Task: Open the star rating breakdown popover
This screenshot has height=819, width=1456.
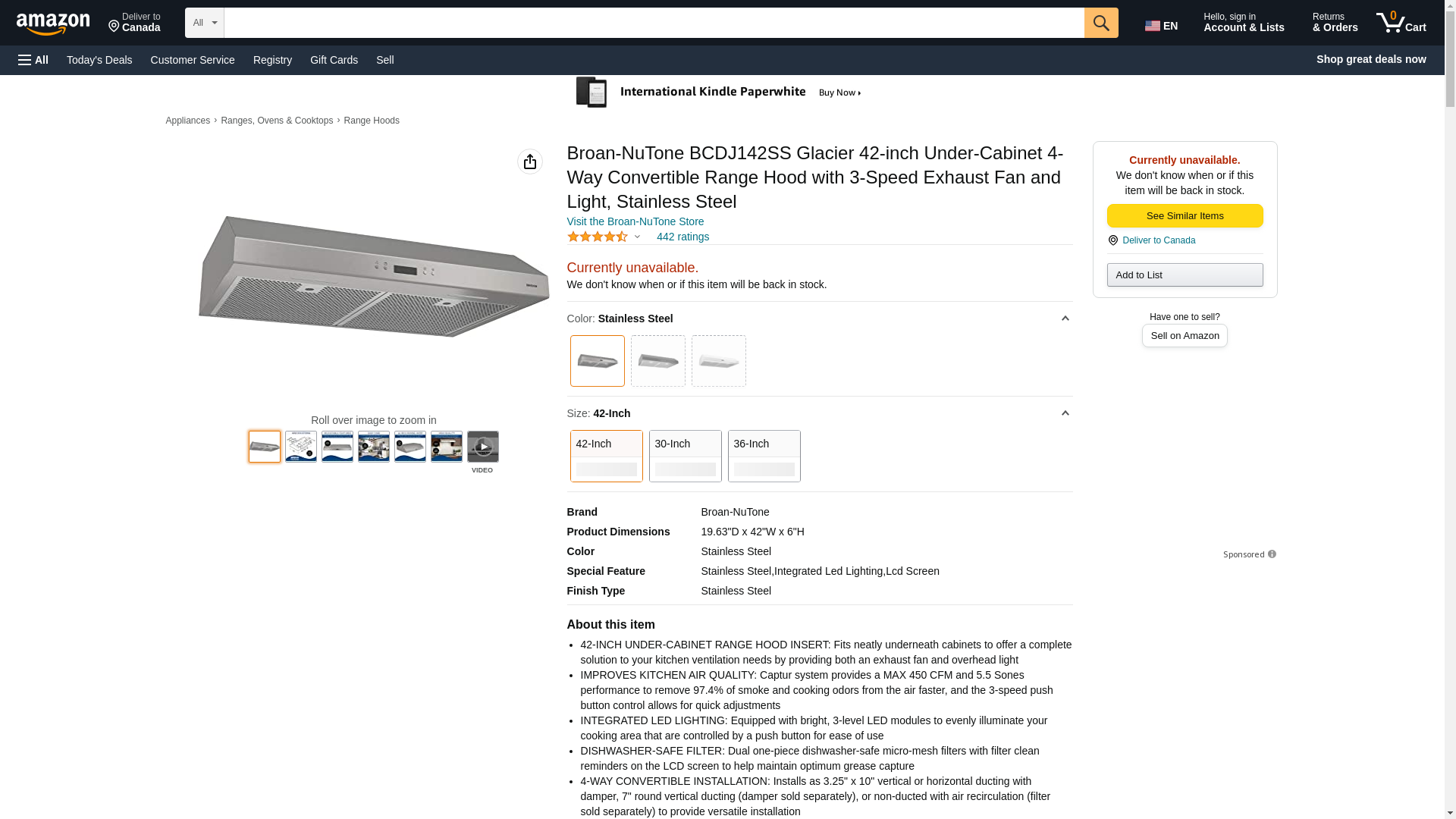Action: (x=604, y=237)
